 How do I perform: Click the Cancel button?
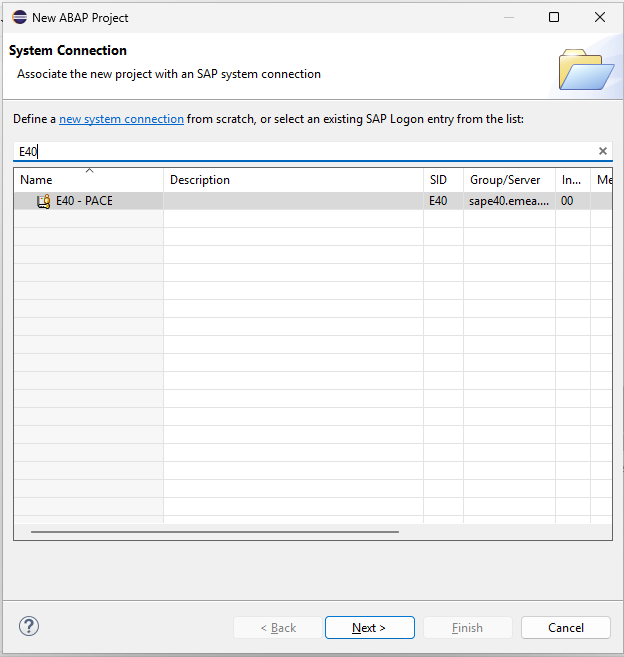point(566,627)
